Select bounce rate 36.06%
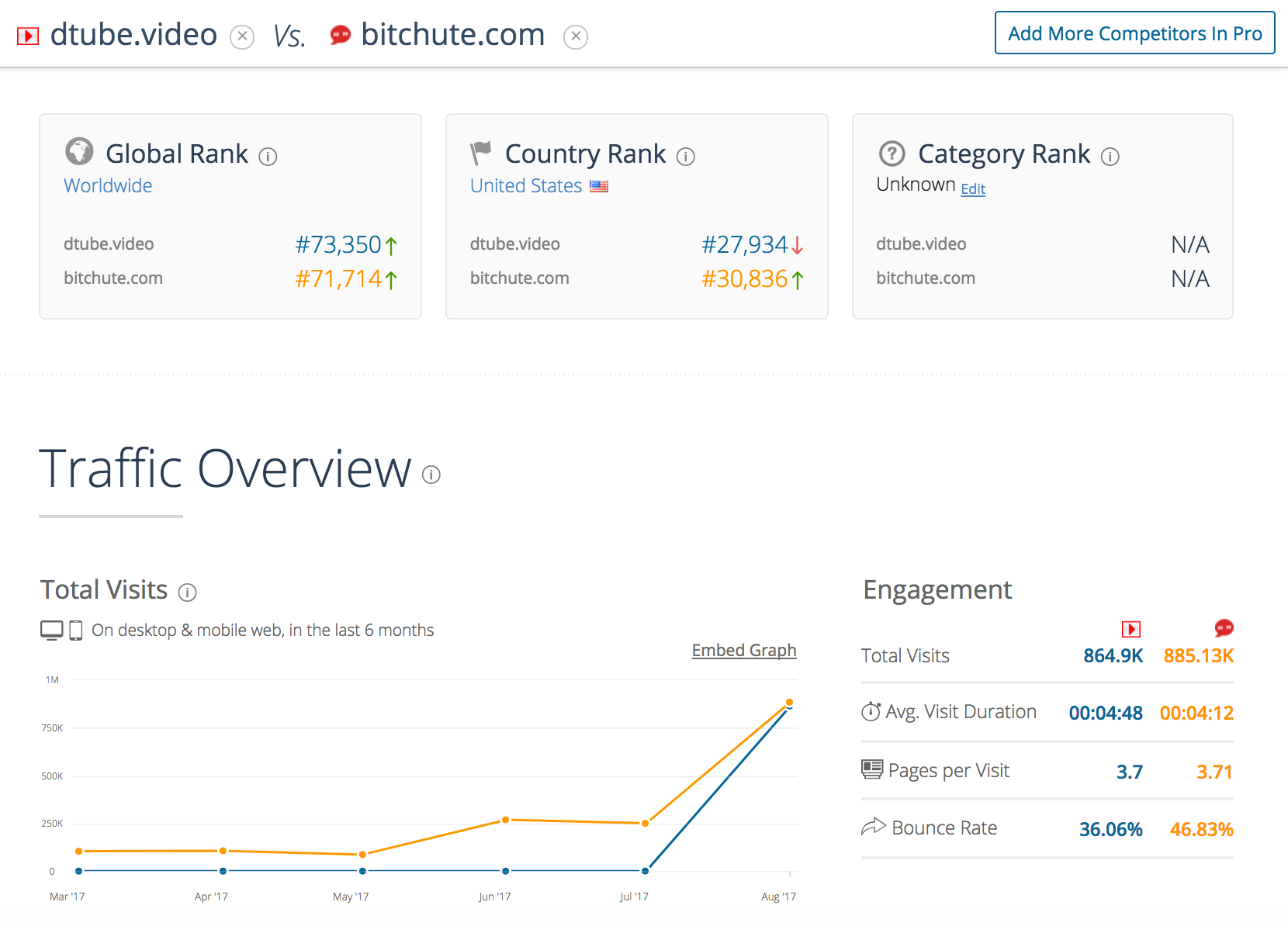 pos(1111,829)
